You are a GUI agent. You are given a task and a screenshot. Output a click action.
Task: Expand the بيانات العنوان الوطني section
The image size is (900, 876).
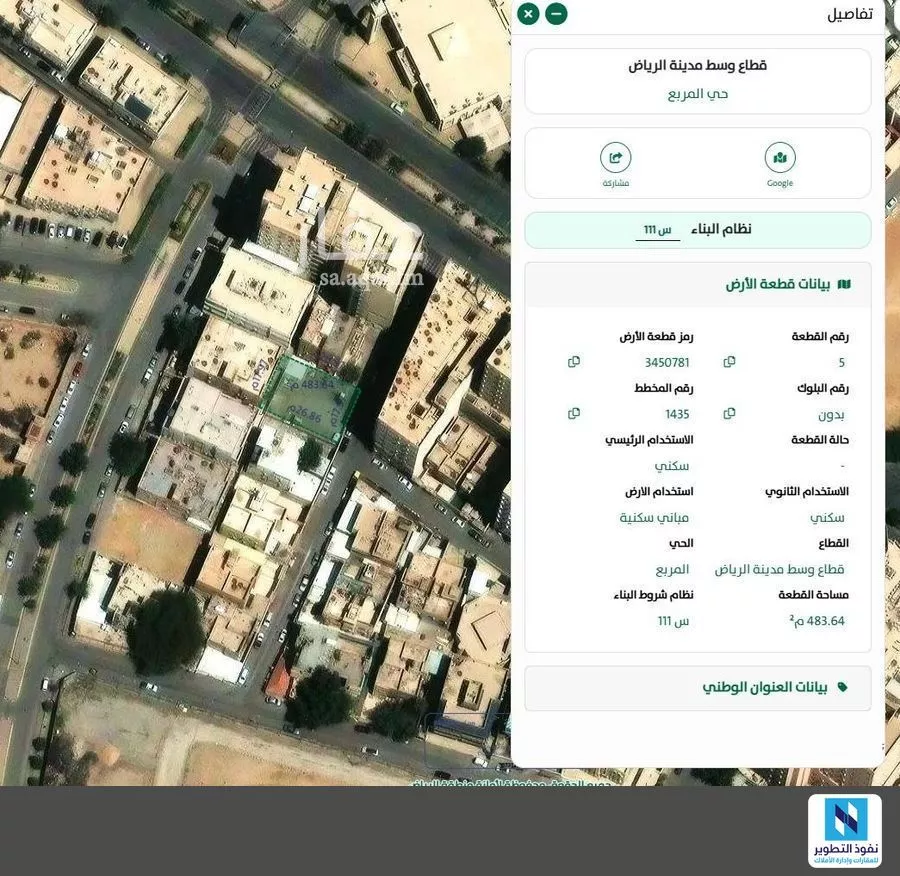(x=697, y=688)
